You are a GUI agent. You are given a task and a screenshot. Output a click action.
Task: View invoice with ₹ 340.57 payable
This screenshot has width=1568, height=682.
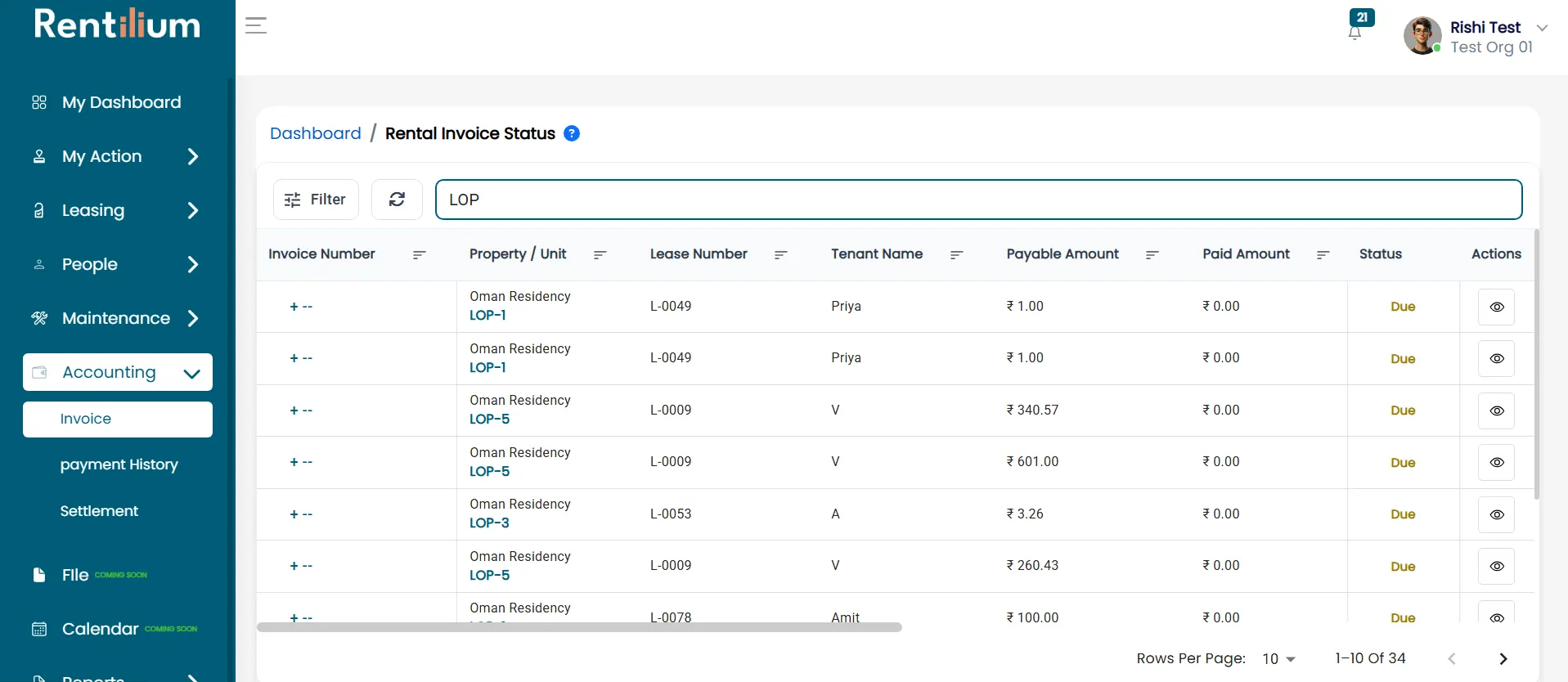click(x=1496, y=411)
